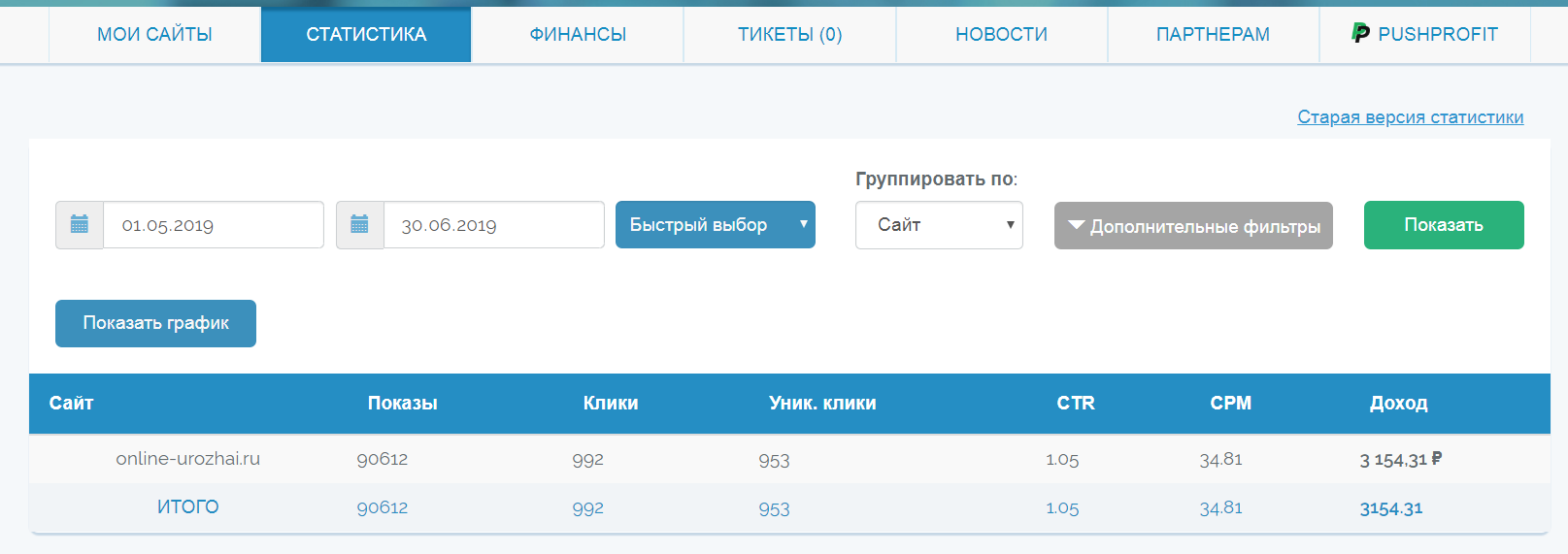
Task: Select the ПАРТНЕРАМ tab
Action: pyautogui.click(x=1213, y=35)
